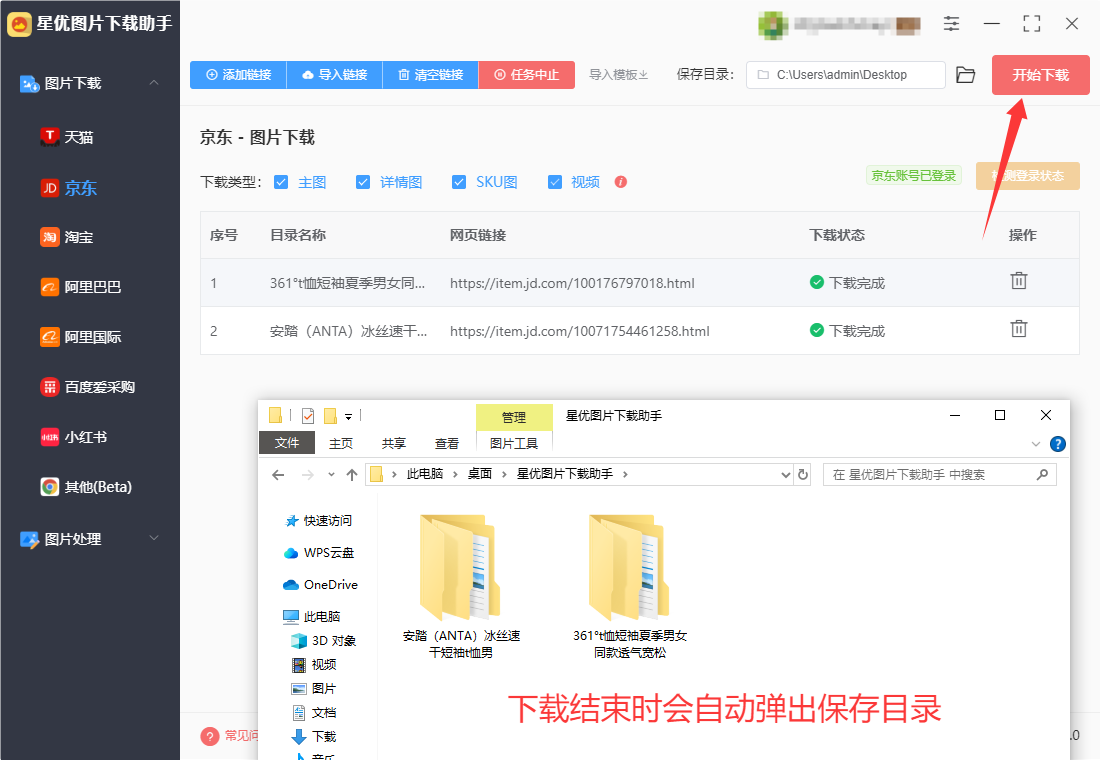Open the save folder browse icon
The height and width of the screenshot is (760, 1100).
[966, 74]
